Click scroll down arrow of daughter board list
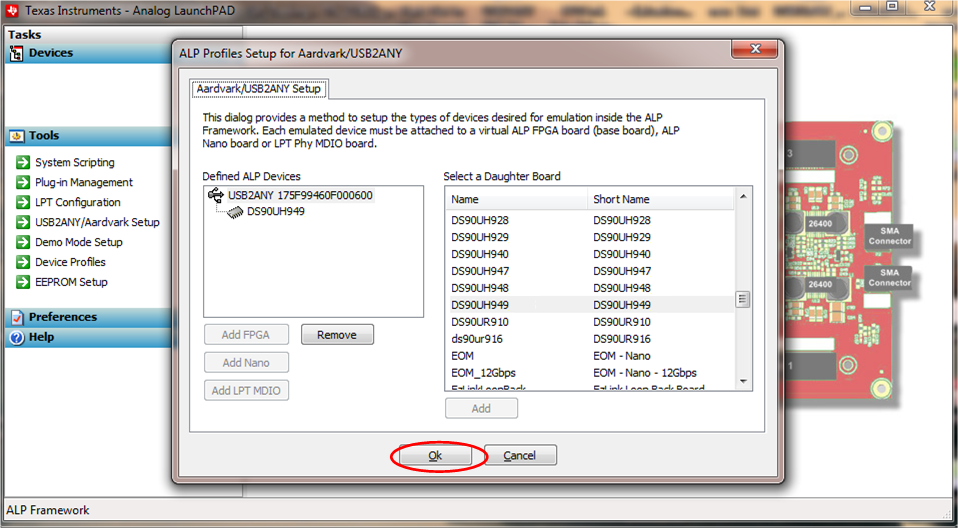 tap(743, 382)
